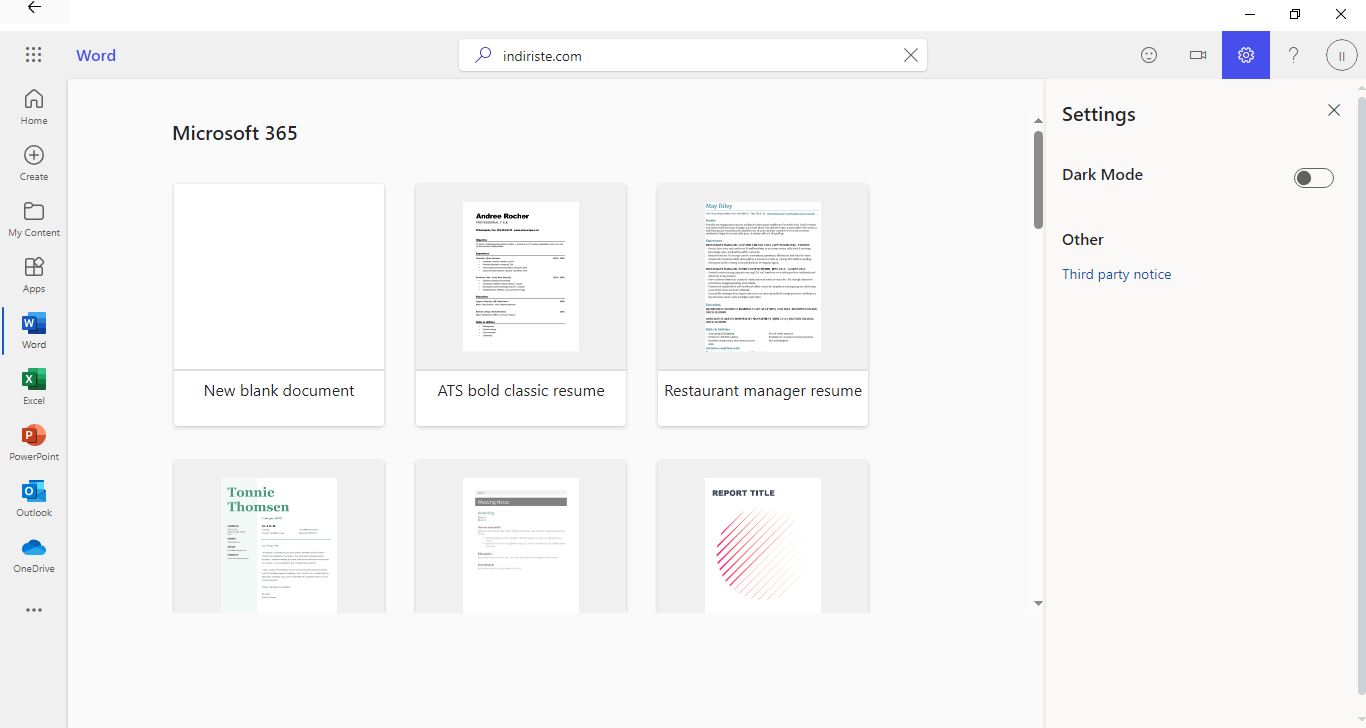Image resolution: width=1366 pixels, height=728 pixels.
Task: Open My Content folder
Action: [x=34, y=218]
